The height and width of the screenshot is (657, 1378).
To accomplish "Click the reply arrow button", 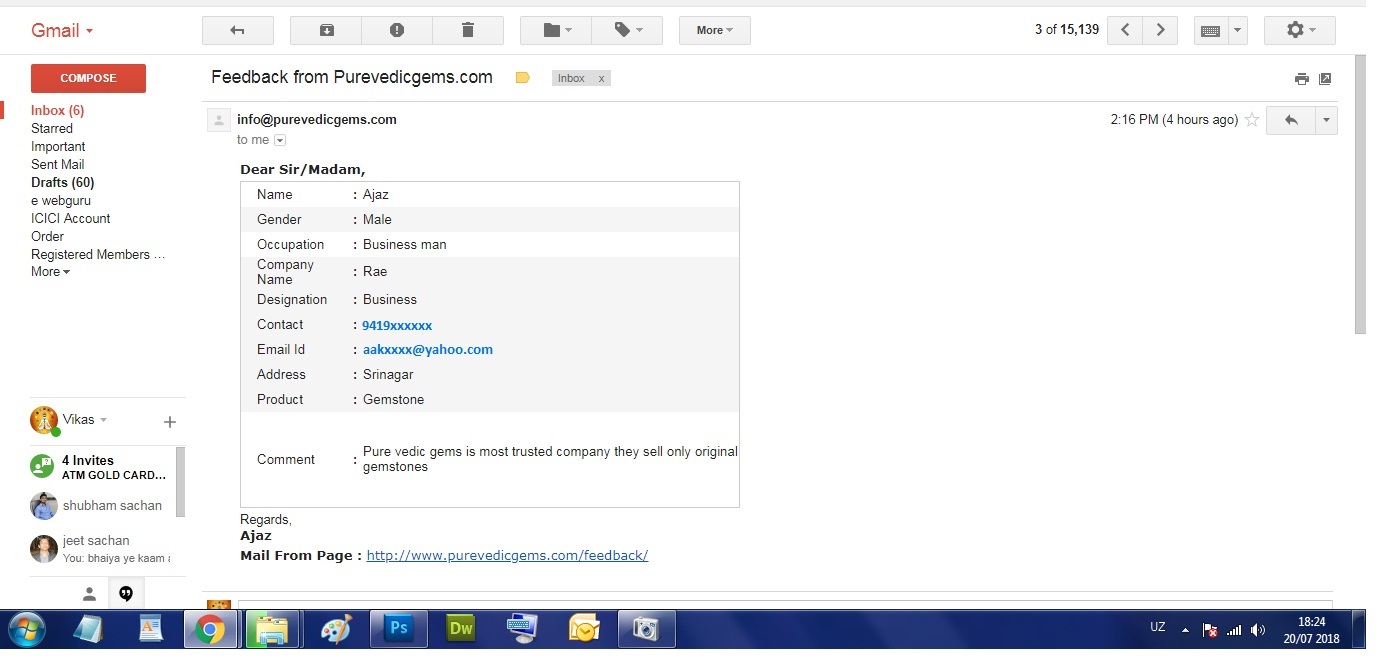I will pos(1291,120).
